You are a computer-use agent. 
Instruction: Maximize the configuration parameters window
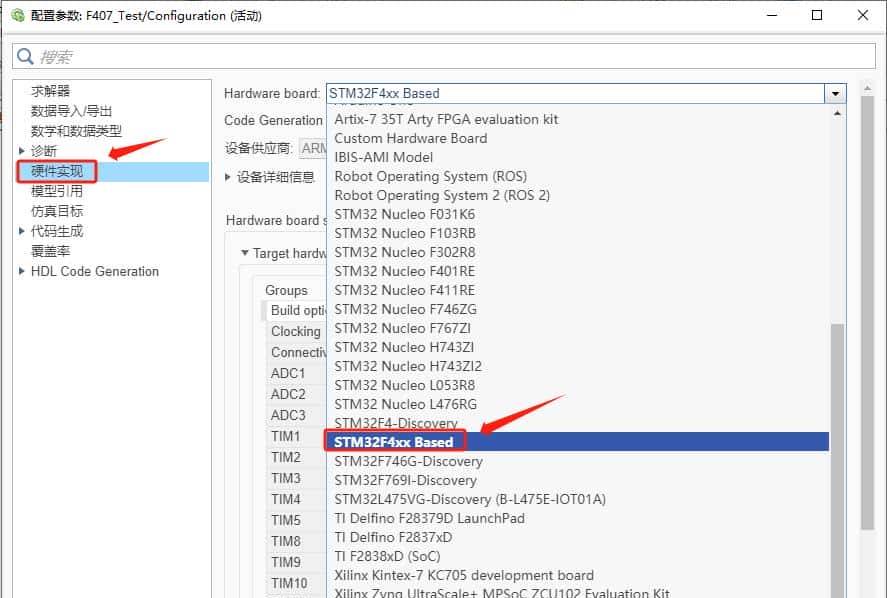tap(817, 15)
